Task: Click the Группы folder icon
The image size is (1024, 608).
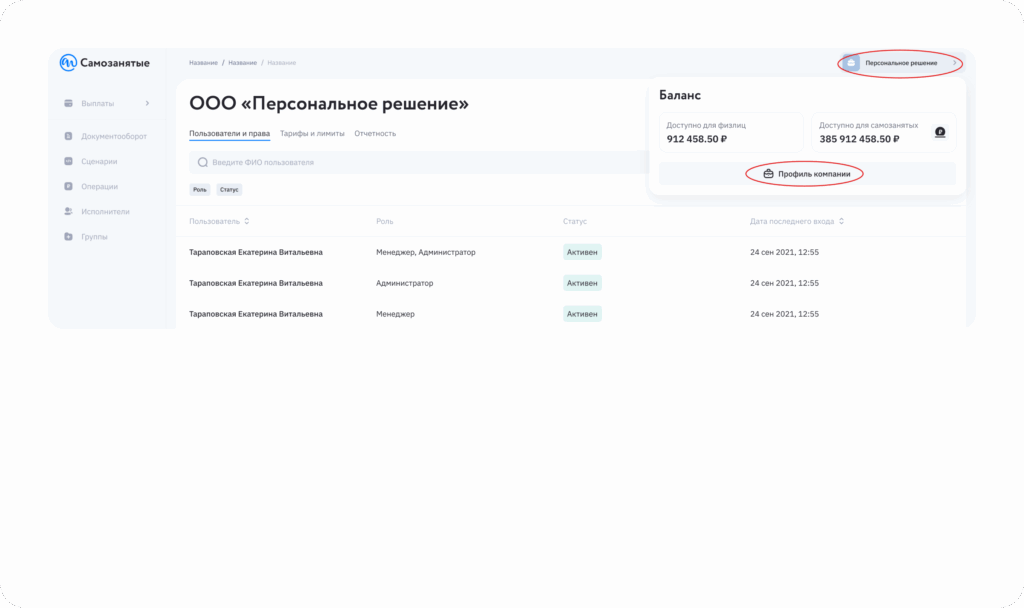Action: (68, 237)
